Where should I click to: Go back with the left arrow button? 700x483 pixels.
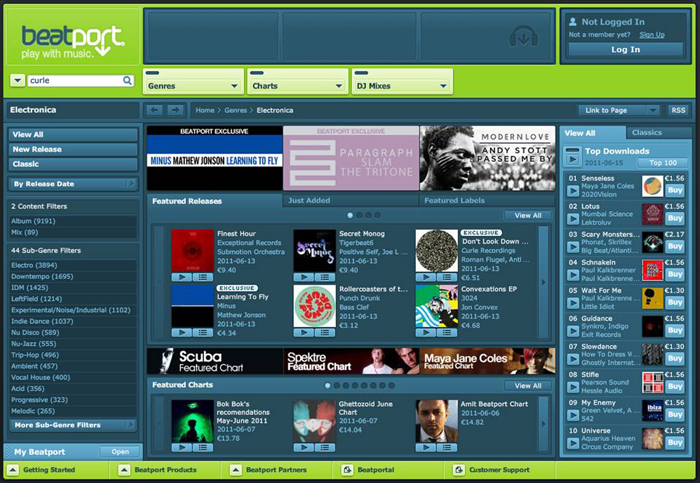[155, 110]
